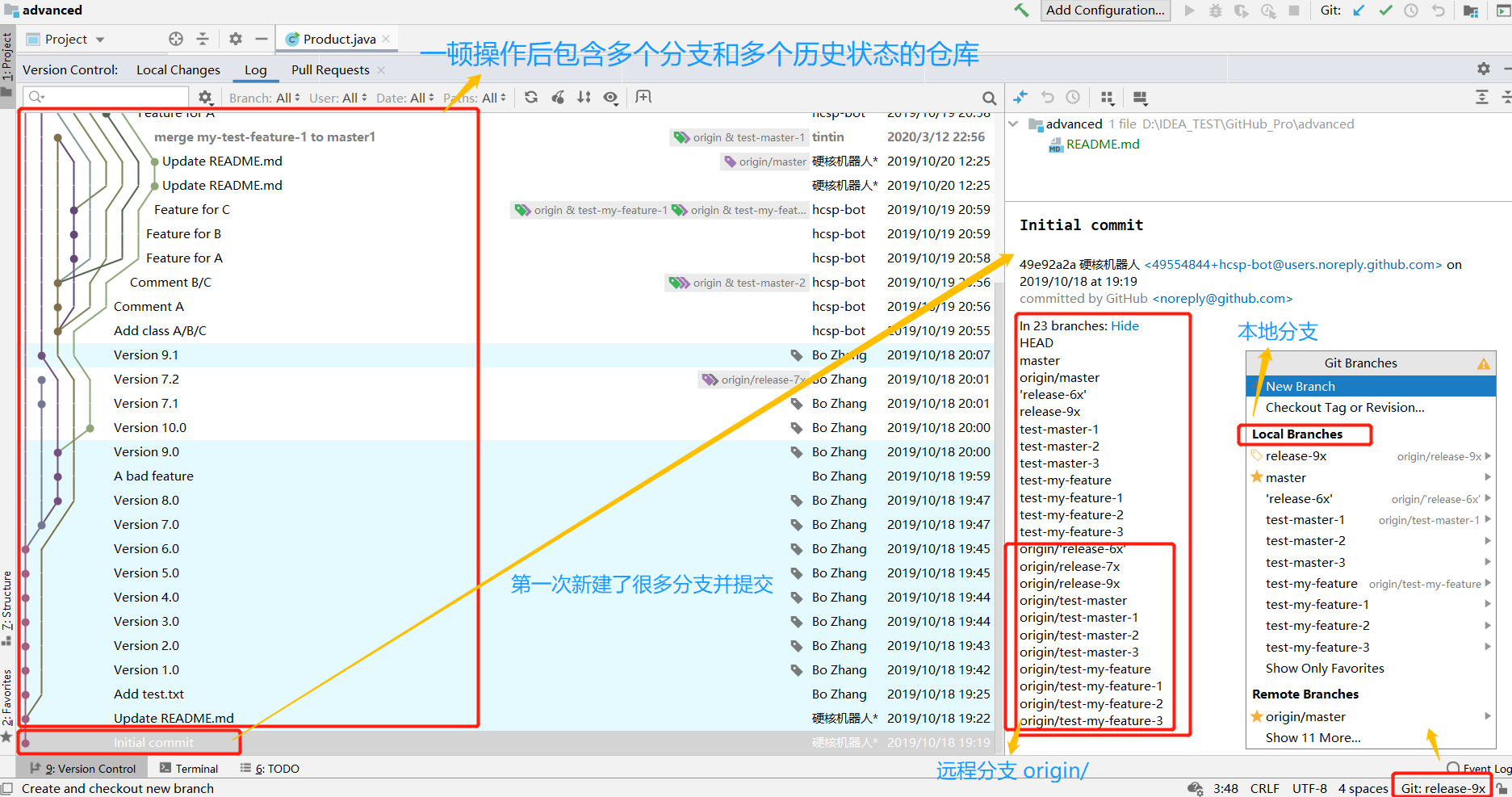
Task: Open the Branch: All filter dropdown
Action: tap(264, 98)
